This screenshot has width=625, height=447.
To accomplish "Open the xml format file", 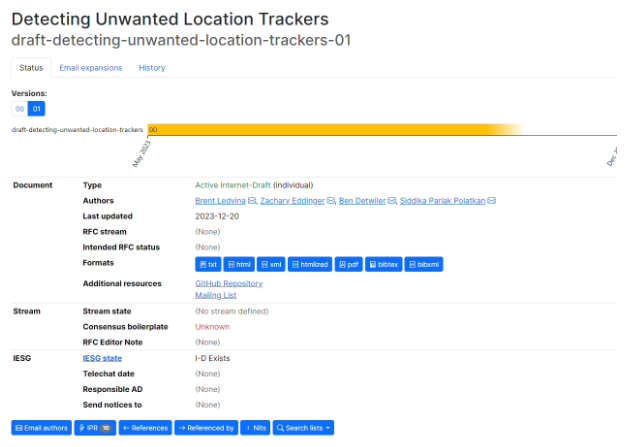I will point(271,264).
